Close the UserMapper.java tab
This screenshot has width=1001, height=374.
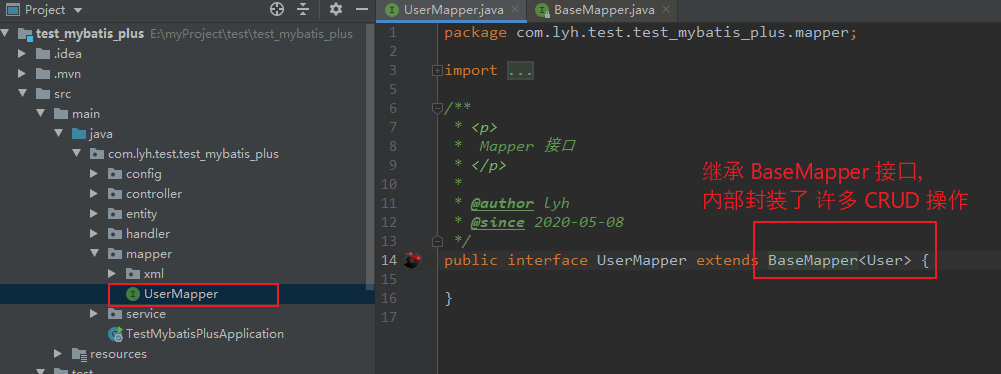515,10
